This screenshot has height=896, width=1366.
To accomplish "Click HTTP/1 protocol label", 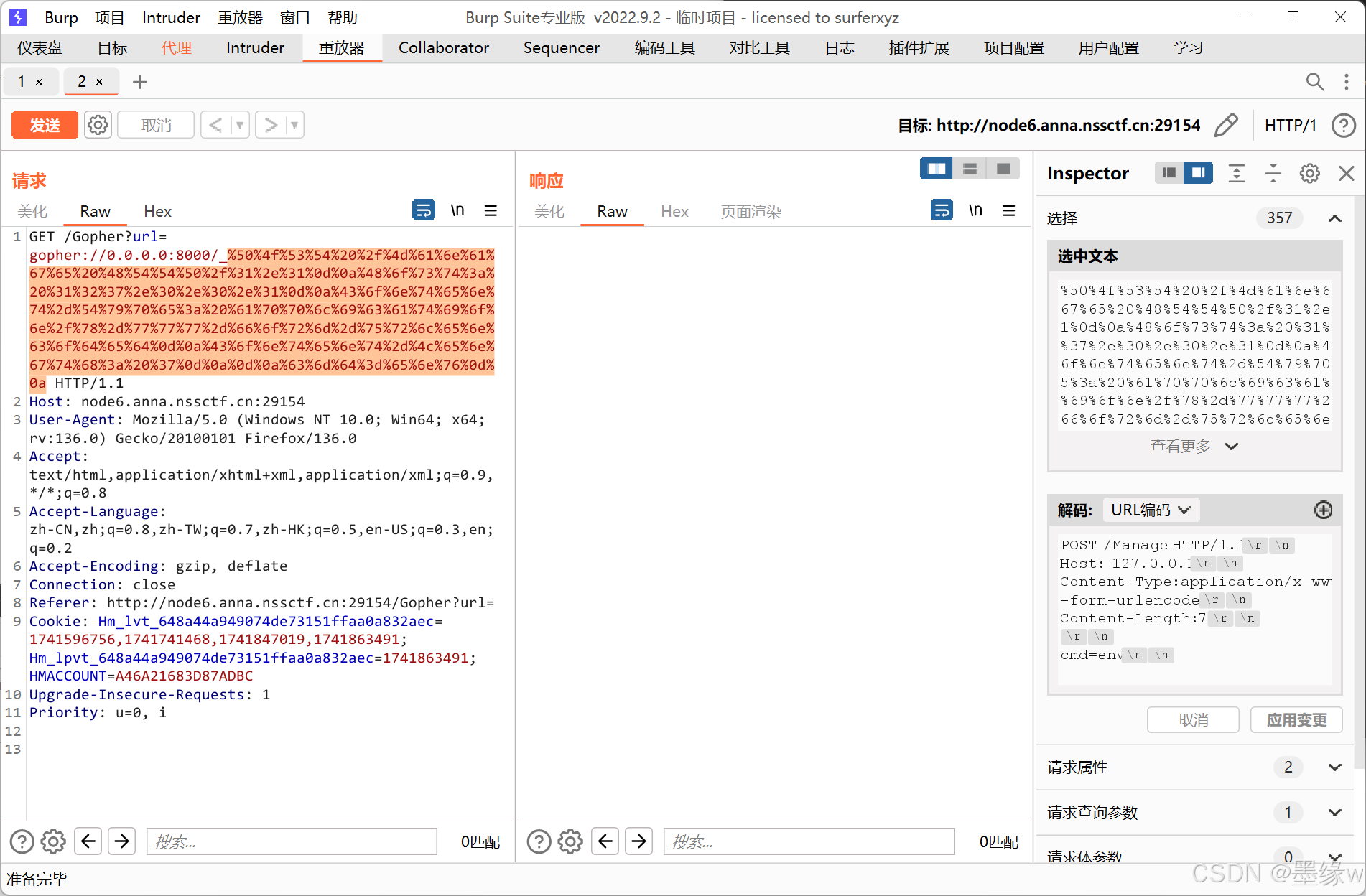I will [1291, 125].
